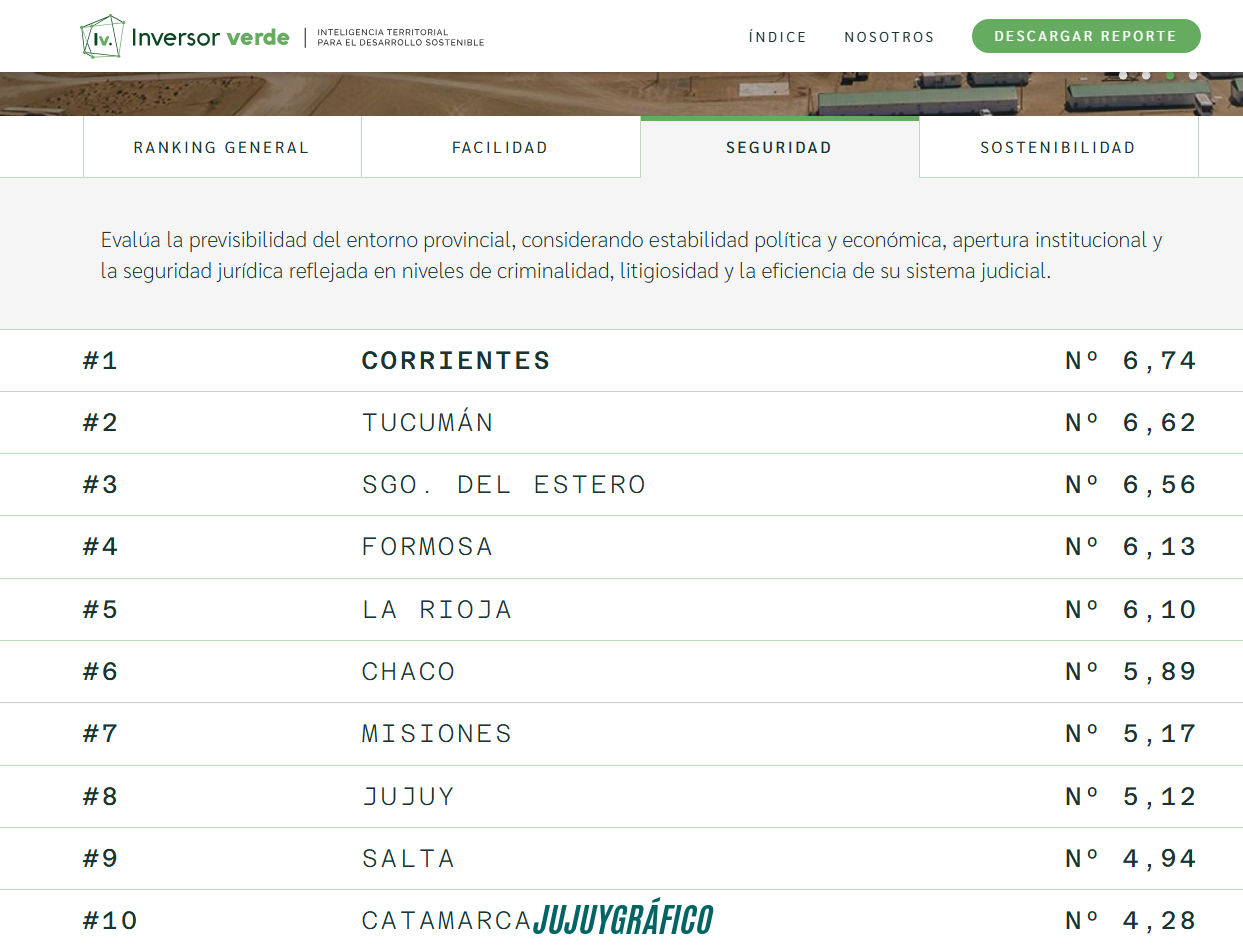Click rank number #7
This screenshot has width=1243, height=949.
click(x=100, y=734)
